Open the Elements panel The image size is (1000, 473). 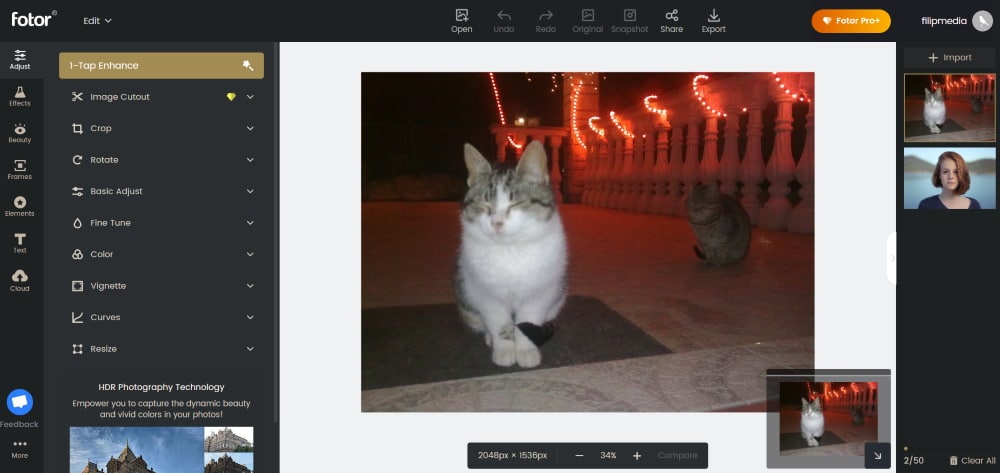point(20,206)
